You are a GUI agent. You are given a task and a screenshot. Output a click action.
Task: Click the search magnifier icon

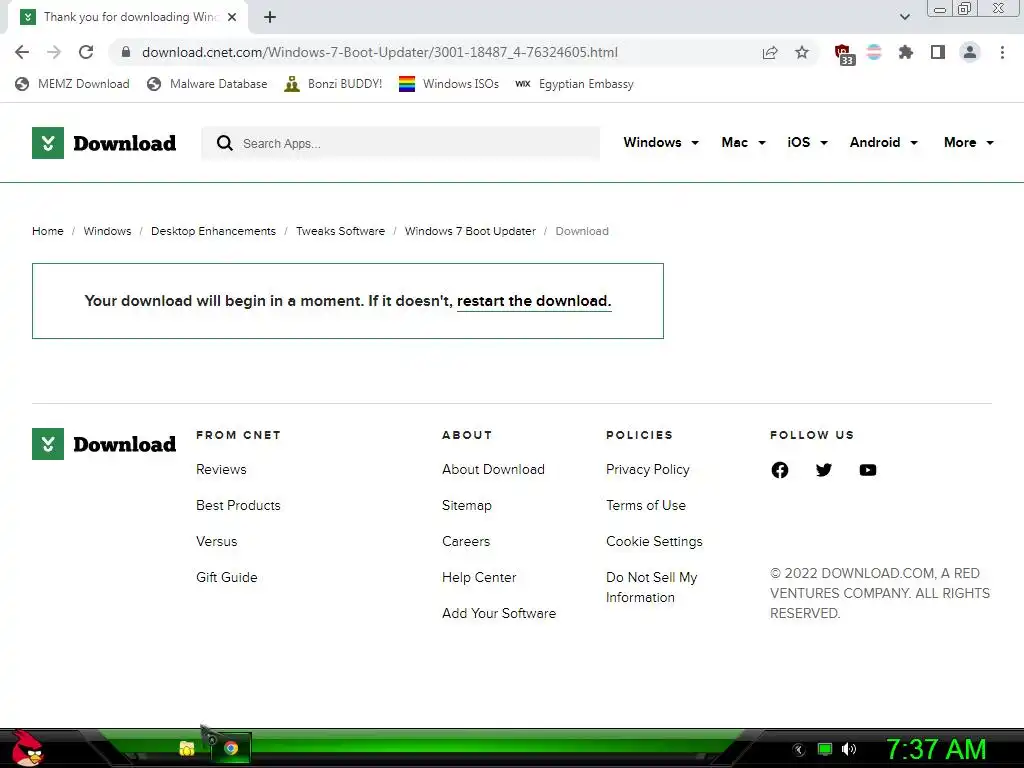[x=224, y=143]
